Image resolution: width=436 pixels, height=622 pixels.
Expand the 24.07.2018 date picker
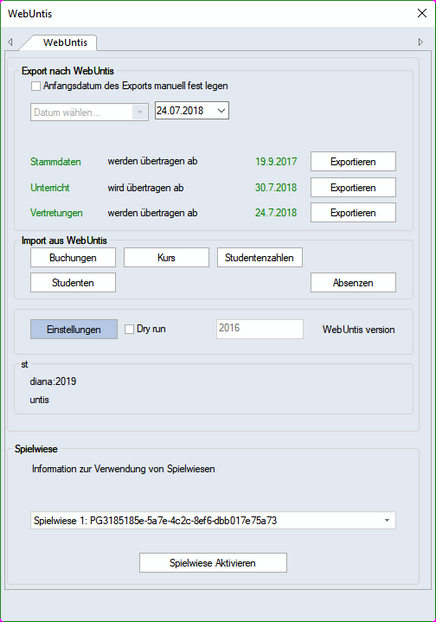tap(221, 111)
